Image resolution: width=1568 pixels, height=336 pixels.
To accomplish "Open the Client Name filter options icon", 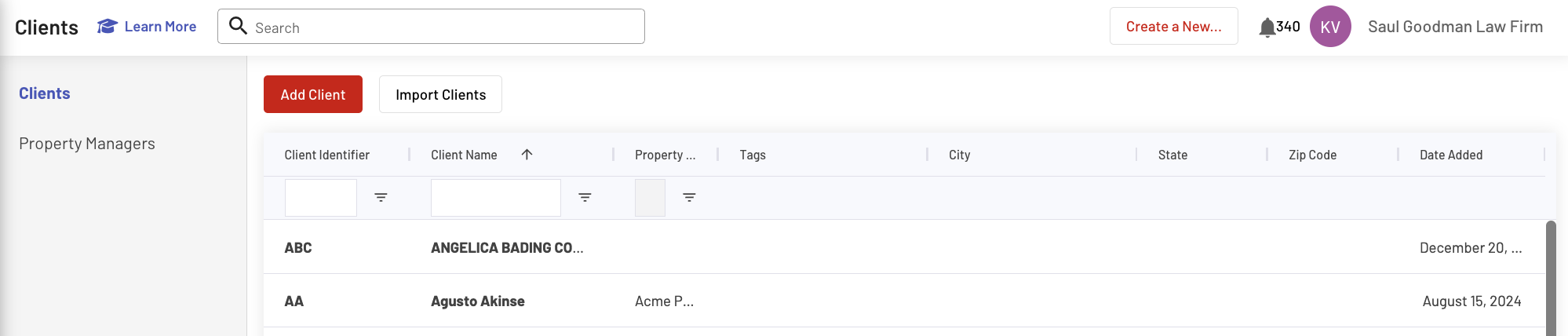I will click(x=585, y=198).
